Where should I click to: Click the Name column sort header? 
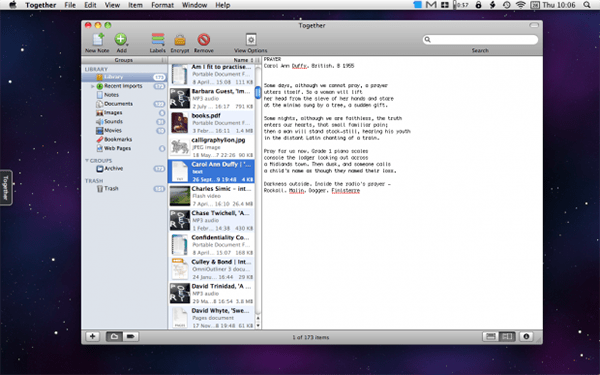click(x=211, y=60)
